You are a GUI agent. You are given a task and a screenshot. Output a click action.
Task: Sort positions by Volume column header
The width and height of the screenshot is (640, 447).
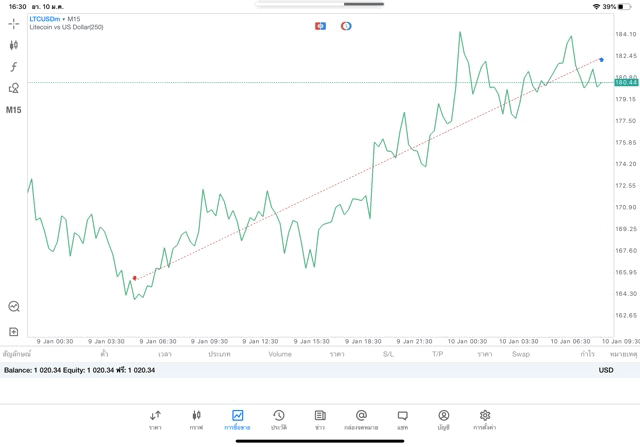click(280, 354)
